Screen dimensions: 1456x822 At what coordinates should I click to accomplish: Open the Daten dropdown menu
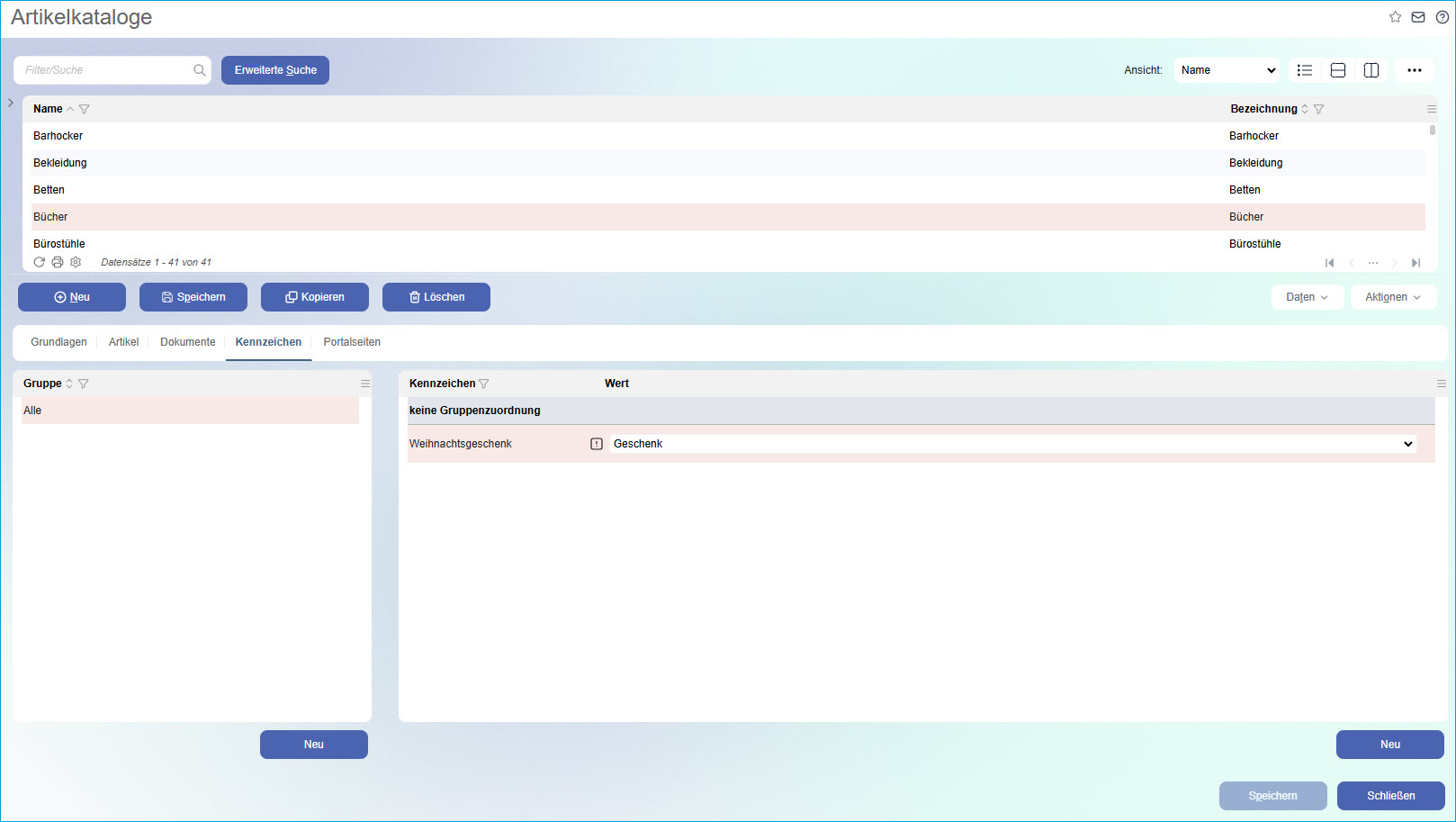tap(1308, 297)
